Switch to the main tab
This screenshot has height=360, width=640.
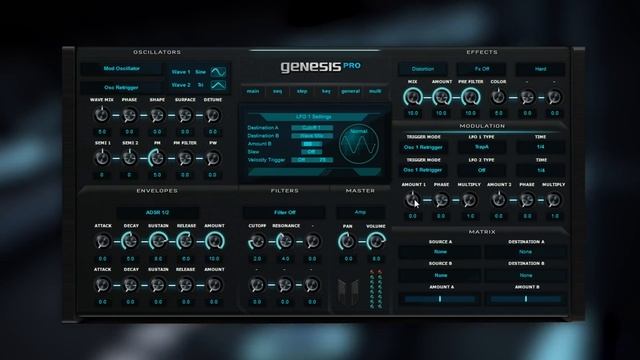253,91
